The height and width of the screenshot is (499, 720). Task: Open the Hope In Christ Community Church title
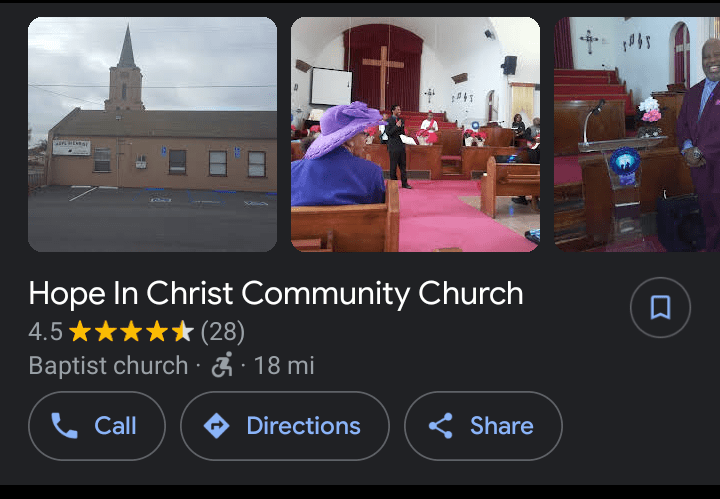point(276,293)
